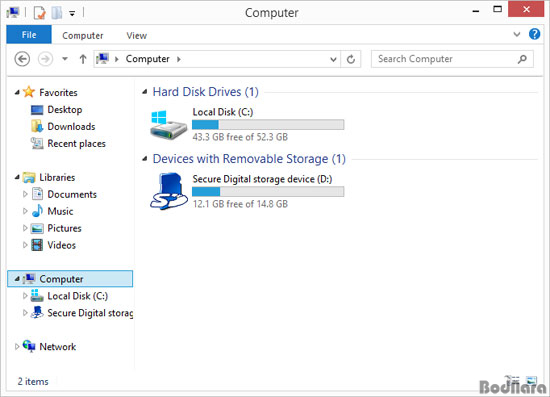Open the Computer ribbon tab

83,35
